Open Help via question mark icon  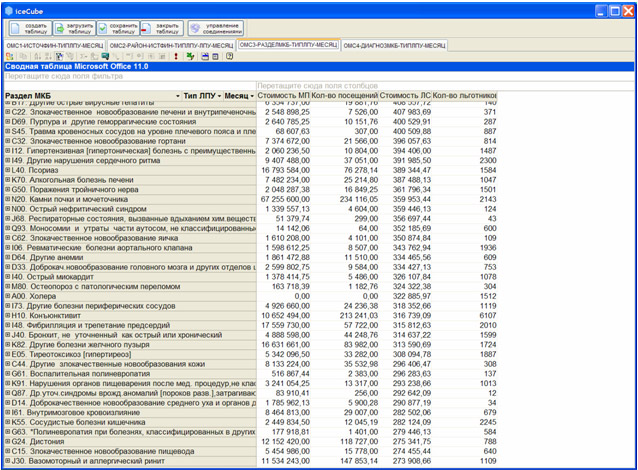tap(229, 56)
